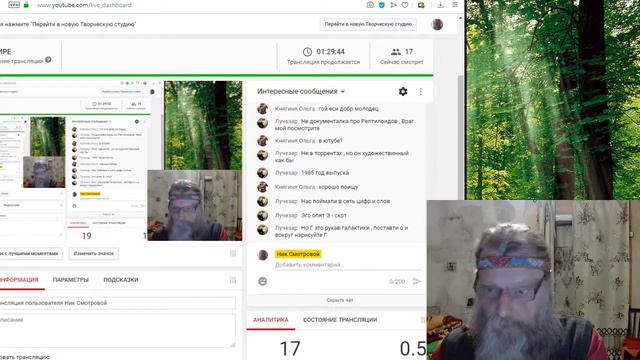The image size is (640, 360).
Task: Open the emoji picker in chat input
Action: (x=262, y=281)
